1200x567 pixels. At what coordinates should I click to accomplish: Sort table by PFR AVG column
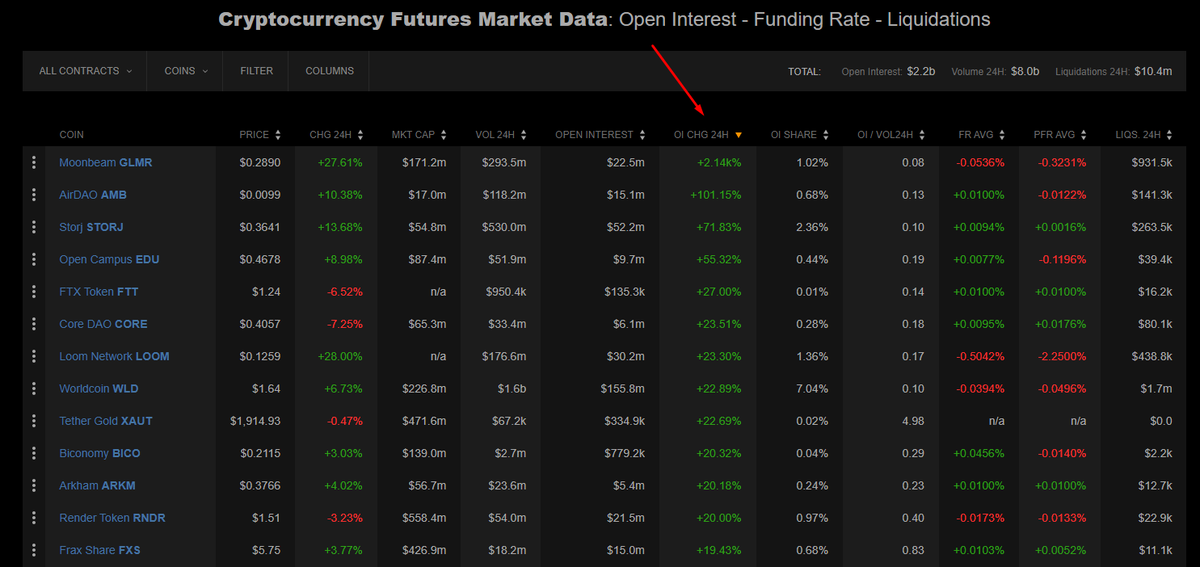point(1061,134)
